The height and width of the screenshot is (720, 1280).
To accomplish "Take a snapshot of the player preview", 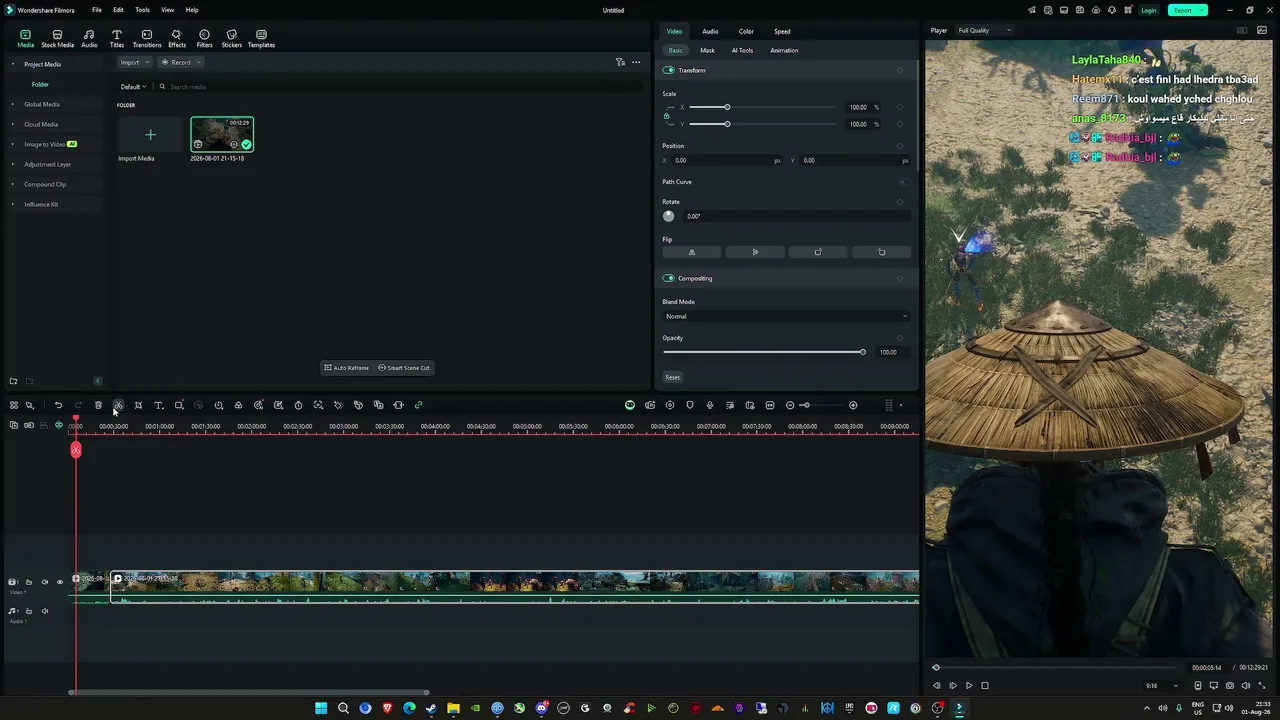I will 1230,686.
